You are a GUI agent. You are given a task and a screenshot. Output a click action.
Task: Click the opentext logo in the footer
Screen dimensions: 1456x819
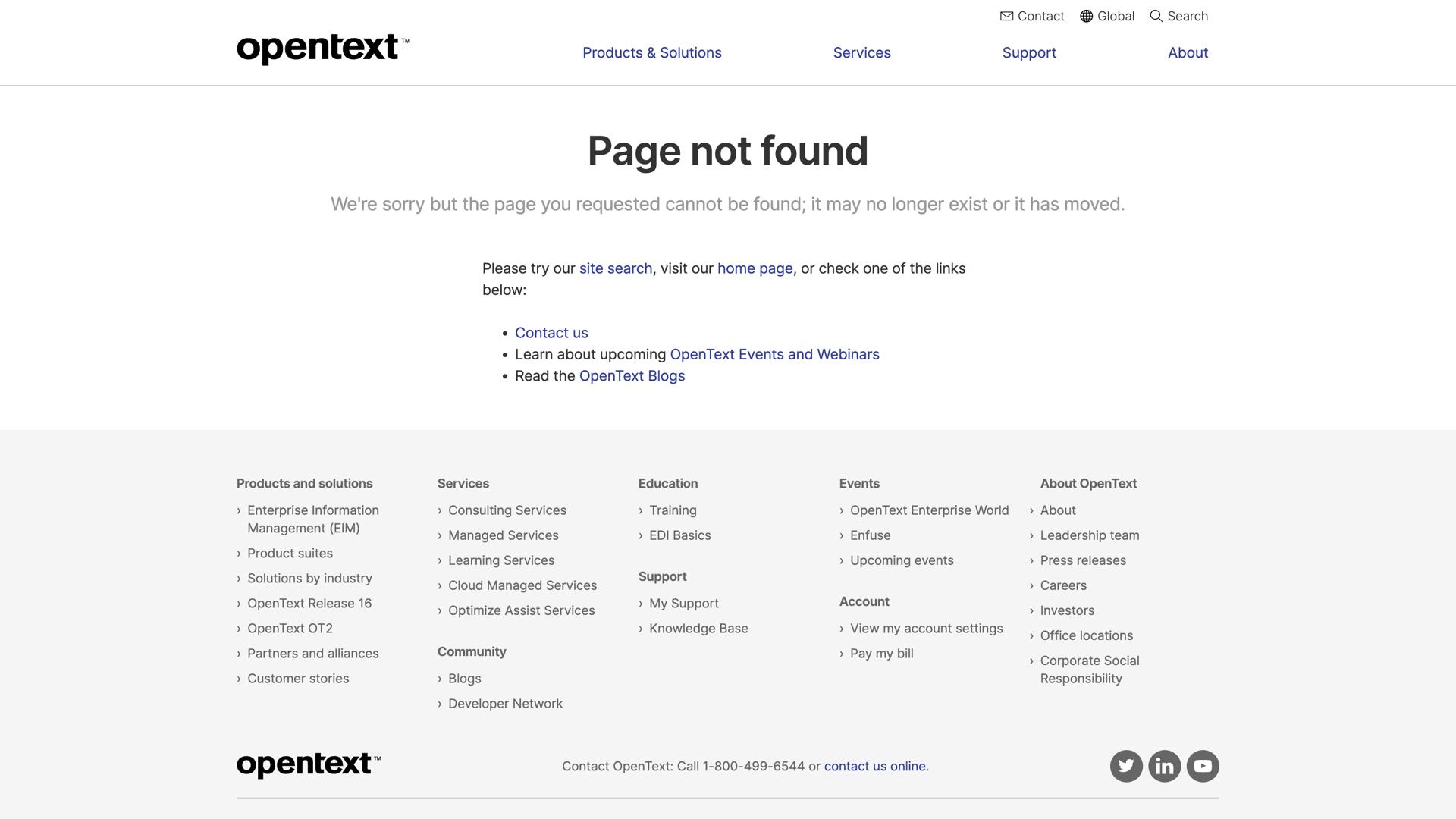(307, 764)
